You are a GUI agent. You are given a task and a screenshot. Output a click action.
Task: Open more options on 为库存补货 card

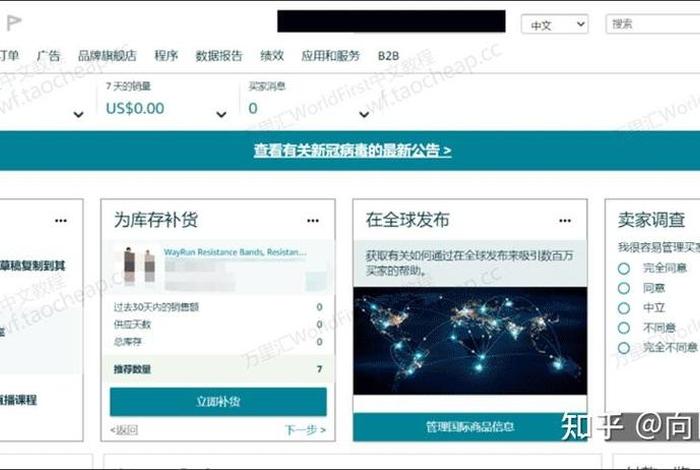tap(313, 220)
